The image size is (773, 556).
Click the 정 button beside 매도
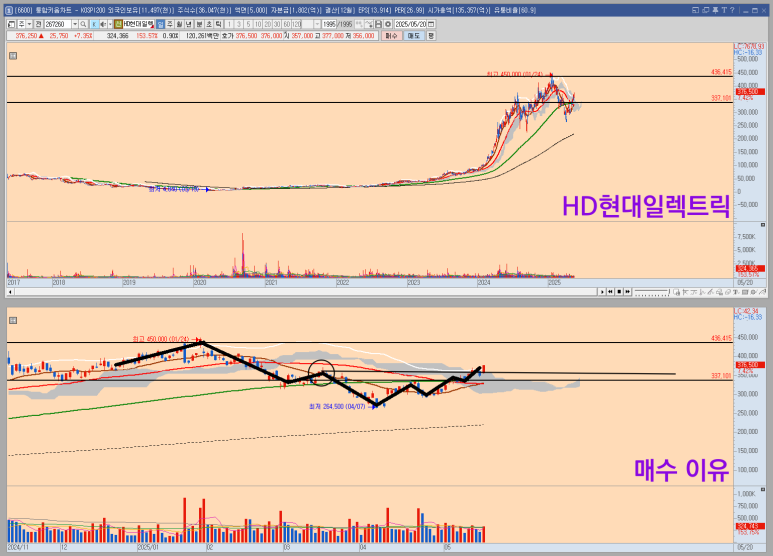(x=431, y=35)
